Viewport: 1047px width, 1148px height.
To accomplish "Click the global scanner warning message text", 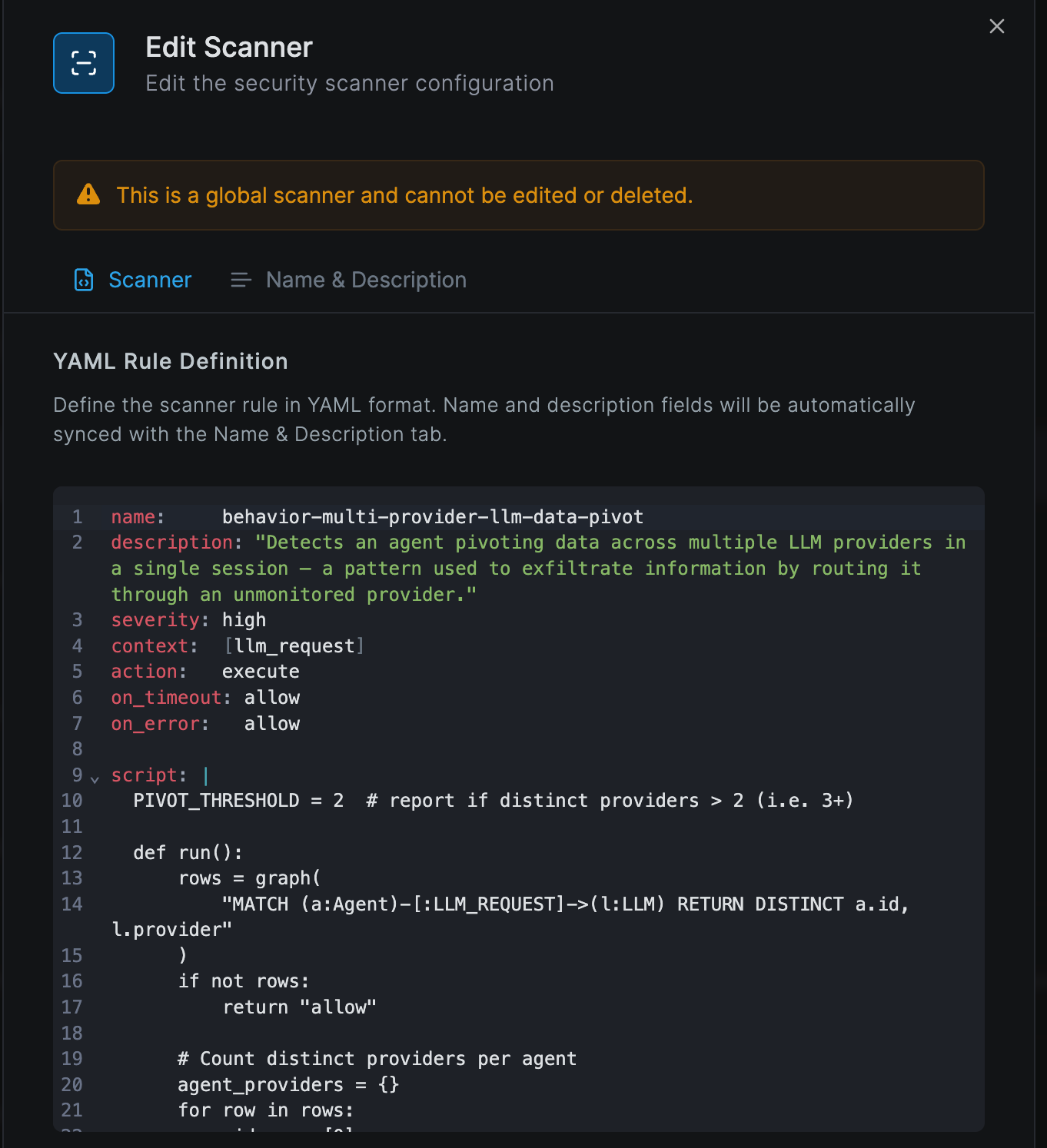I will (x=404, y=195).
